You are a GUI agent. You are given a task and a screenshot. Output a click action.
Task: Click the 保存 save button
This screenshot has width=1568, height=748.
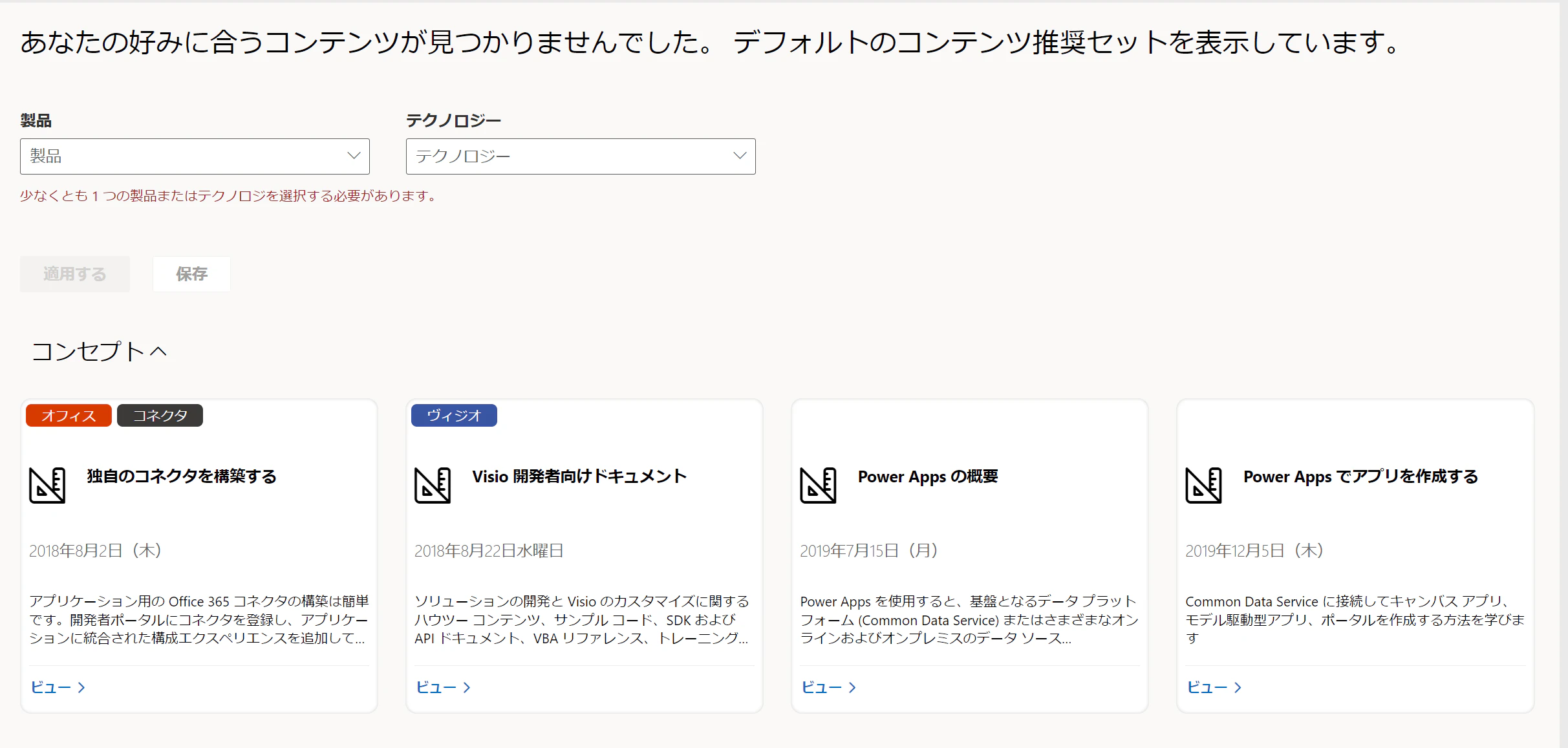[191, 274]
